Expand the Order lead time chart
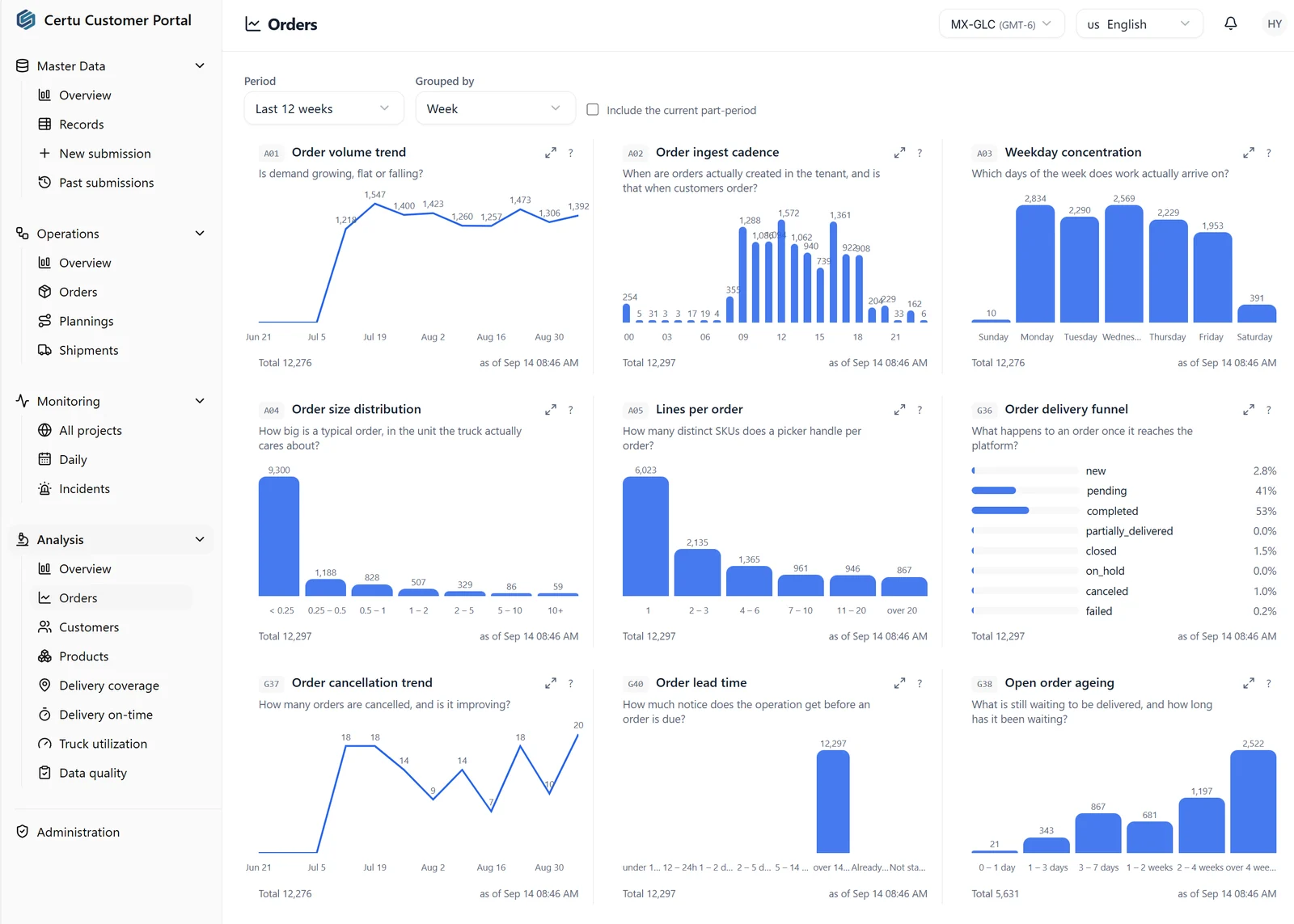Screen dimensions: 1294x924 click(x=899, y=683)
